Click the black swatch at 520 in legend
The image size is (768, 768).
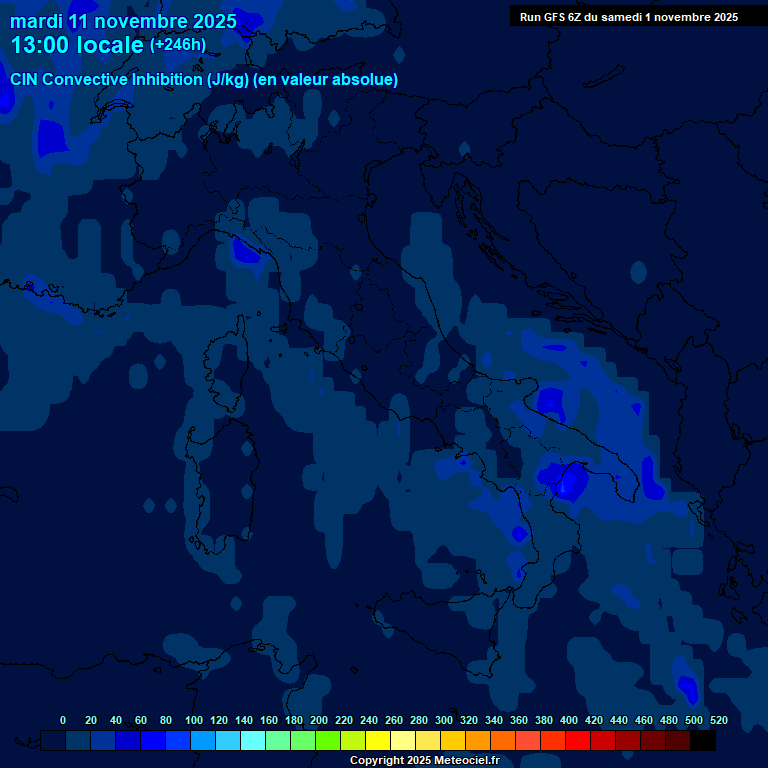[x=703, y=741]
